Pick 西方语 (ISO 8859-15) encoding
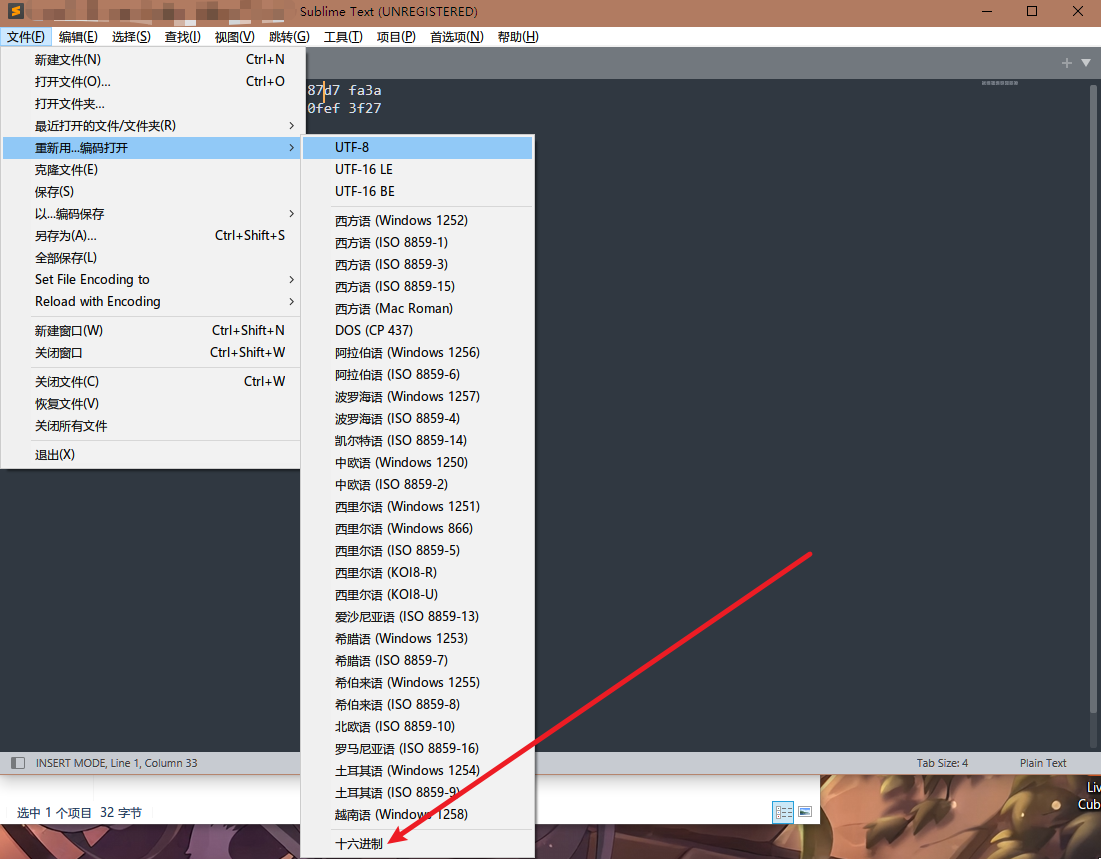 pyautogui.click(x=418, y=287)
